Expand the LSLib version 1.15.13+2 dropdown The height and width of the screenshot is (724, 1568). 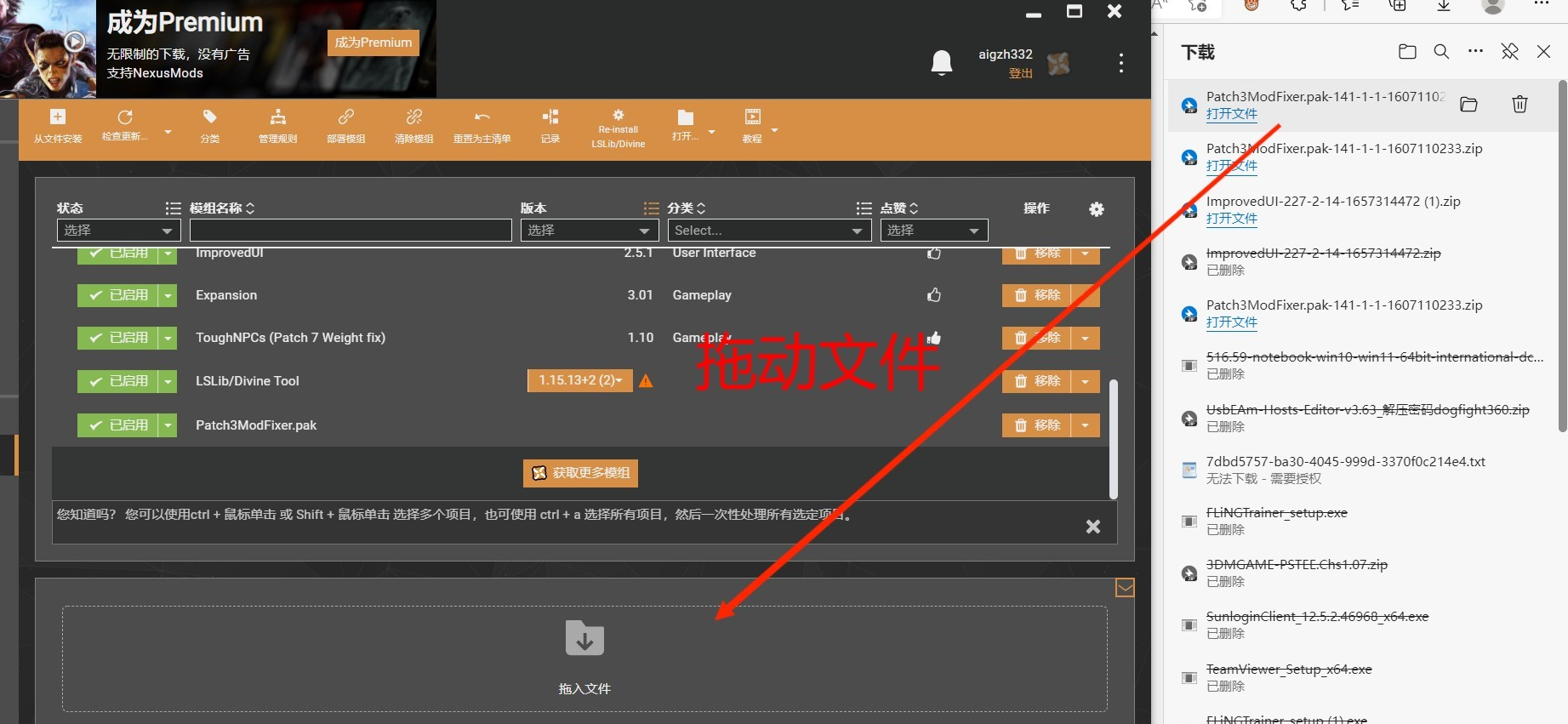coord(580,380)
